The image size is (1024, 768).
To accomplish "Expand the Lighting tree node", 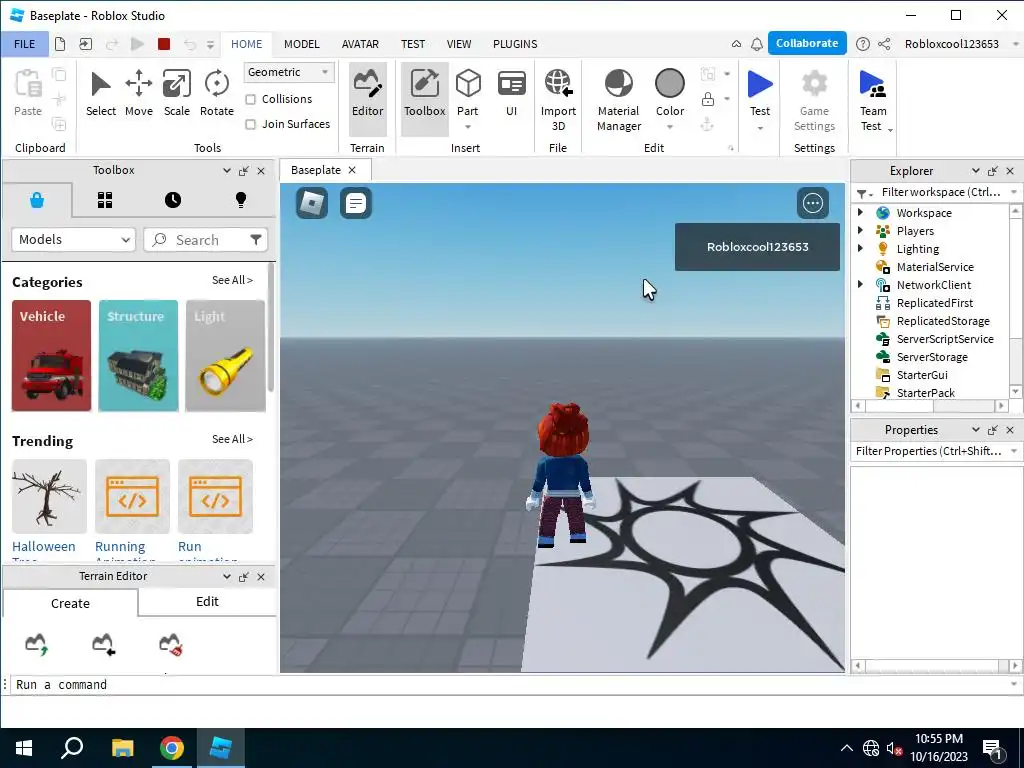I will 860,248.
